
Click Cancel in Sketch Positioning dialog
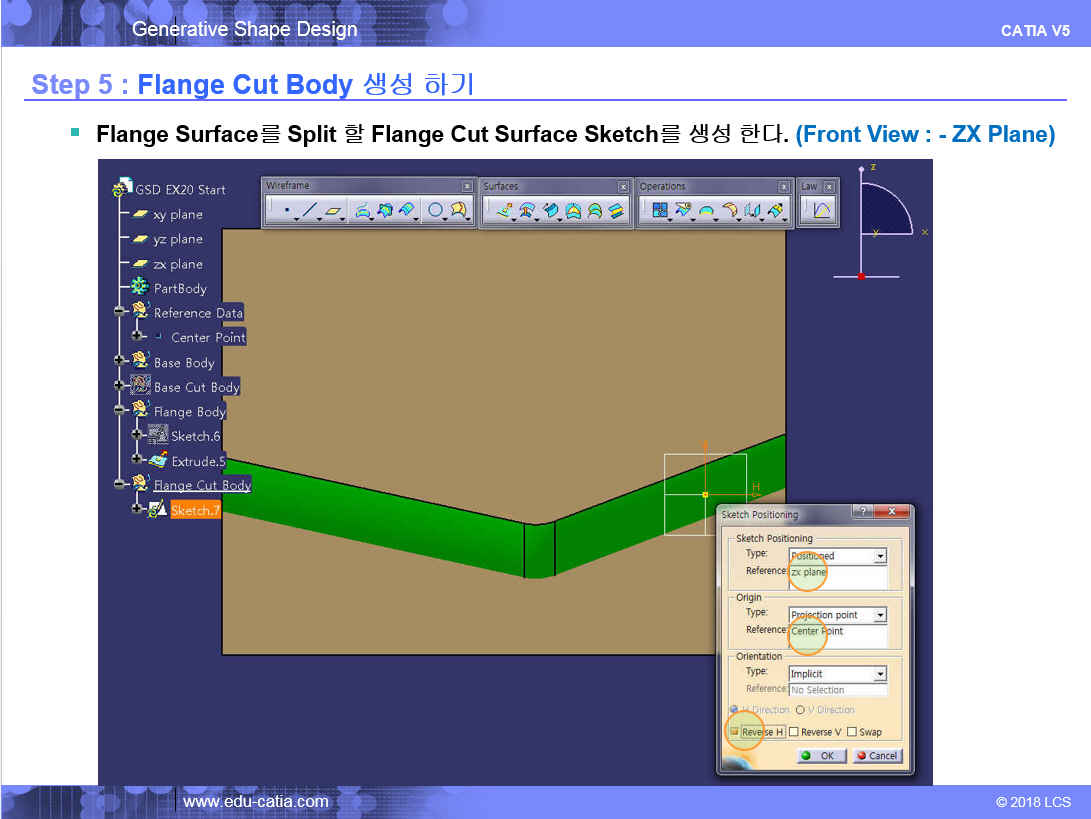click(x=877, y=756)
